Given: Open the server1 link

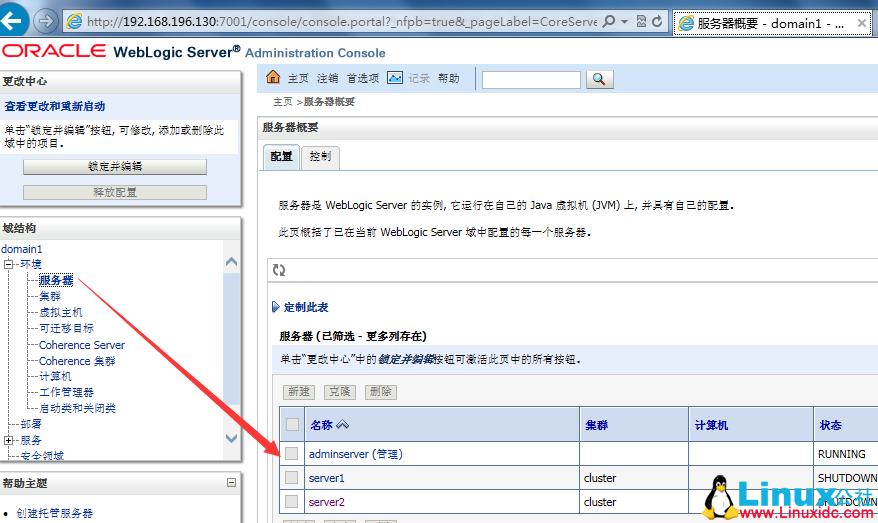Looking at the screenshot, I should (x=326, y=478).
